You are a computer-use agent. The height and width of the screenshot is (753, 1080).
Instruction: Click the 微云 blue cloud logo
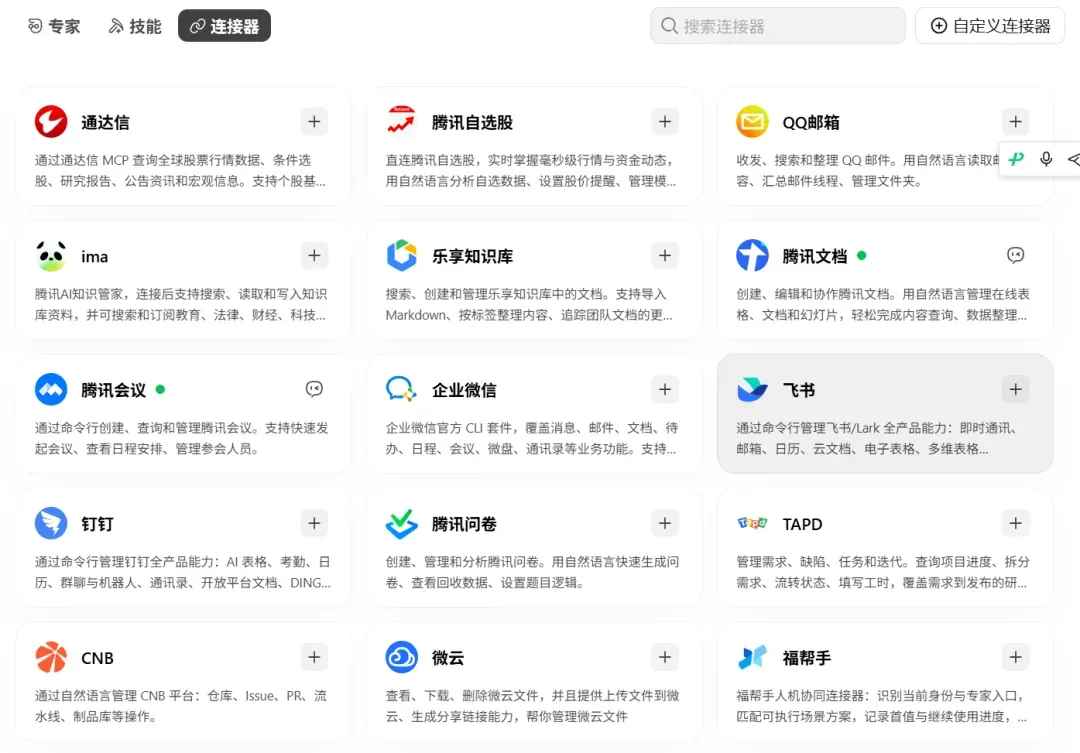point(402,657)
